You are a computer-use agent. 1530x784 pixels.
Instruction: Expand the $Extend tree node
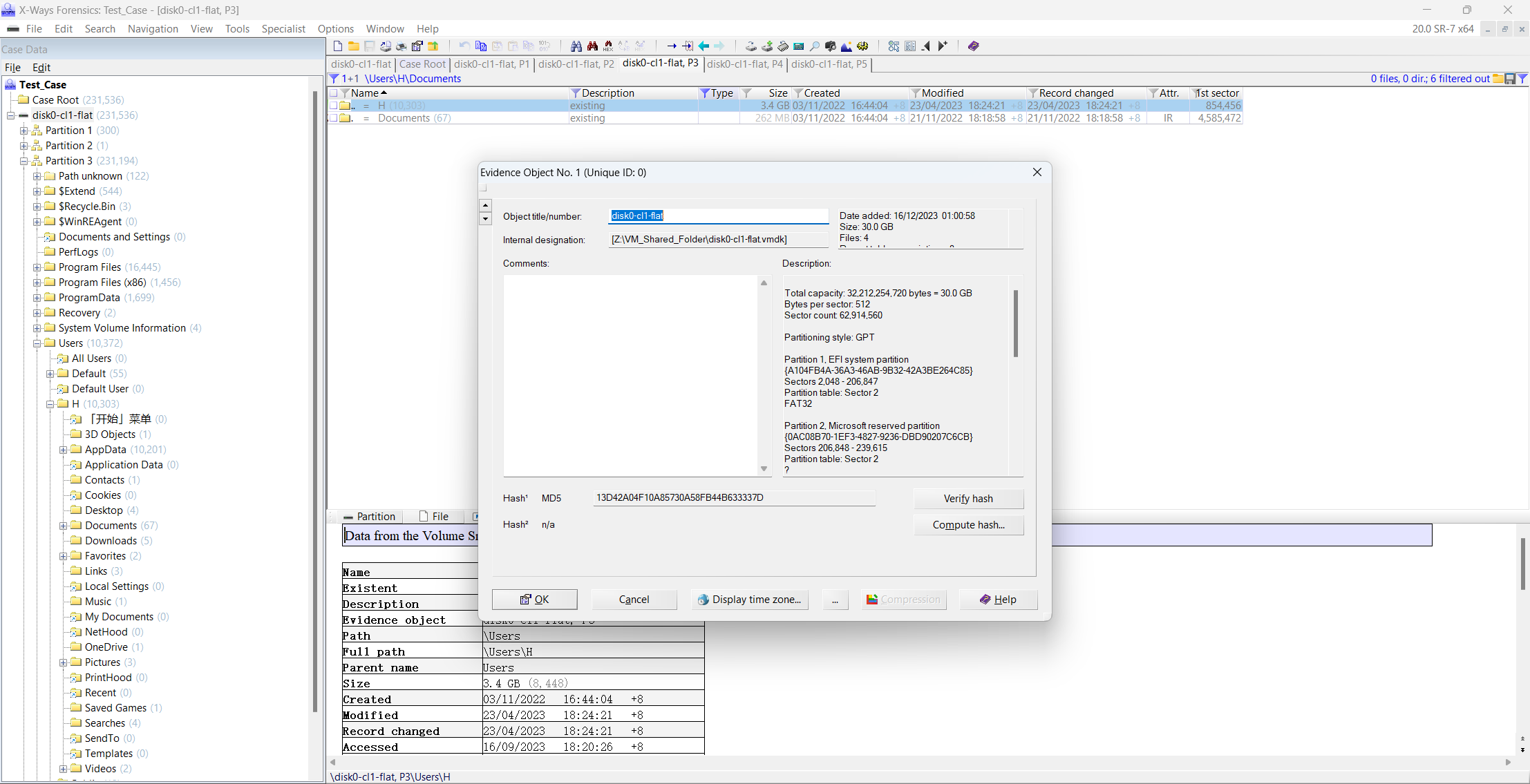[37, 191]
